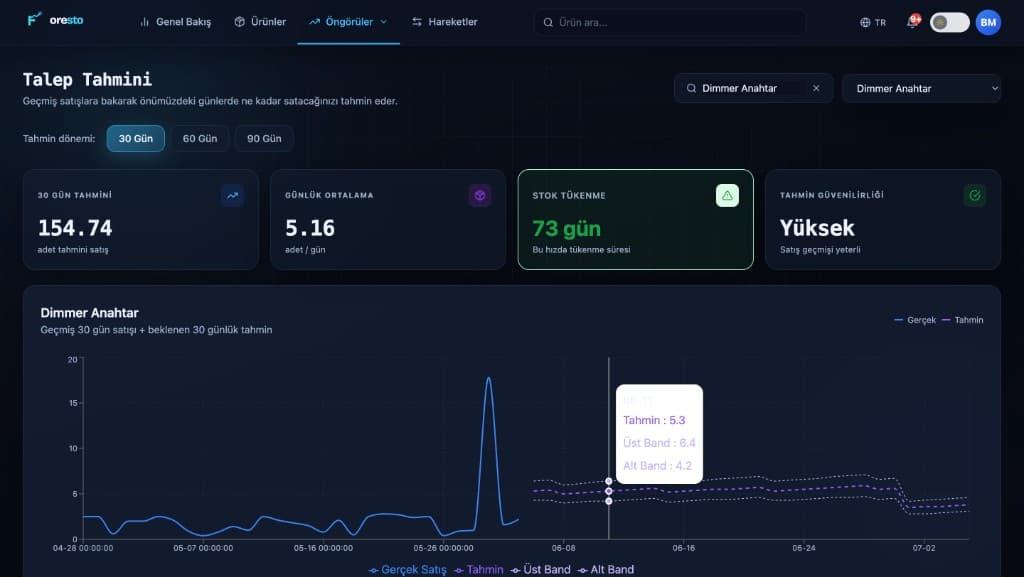The height and width of the screenshot is (577, 1024).
Task: Select the 60 Gün forecast period
Action: coord(200,138)
